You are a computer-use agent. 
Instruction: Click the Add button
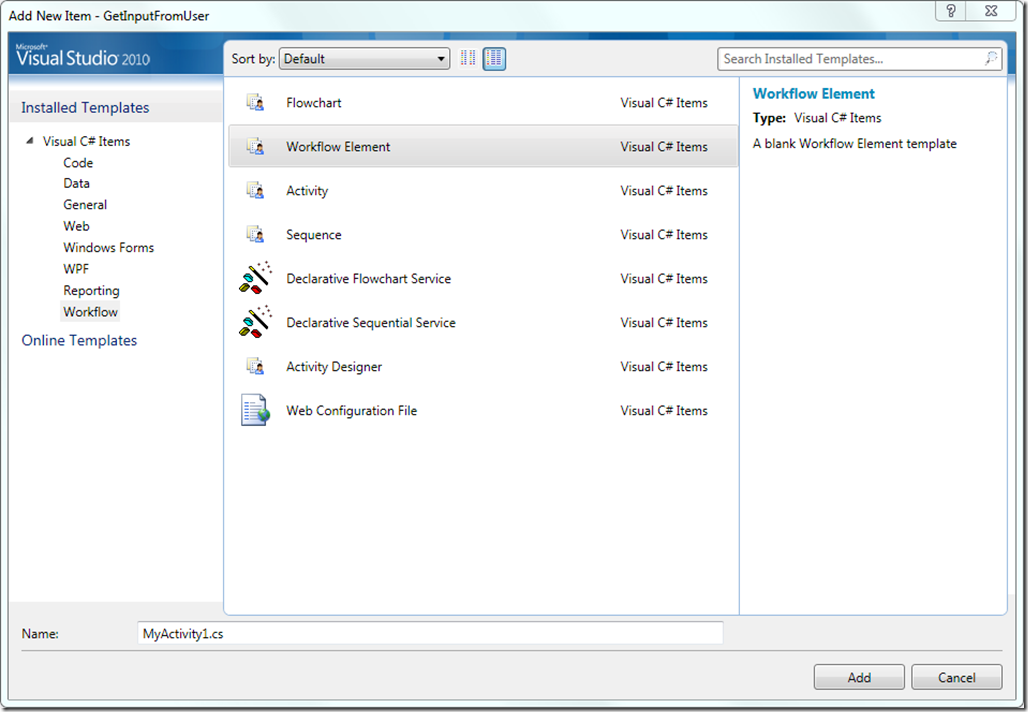point(859,677)
